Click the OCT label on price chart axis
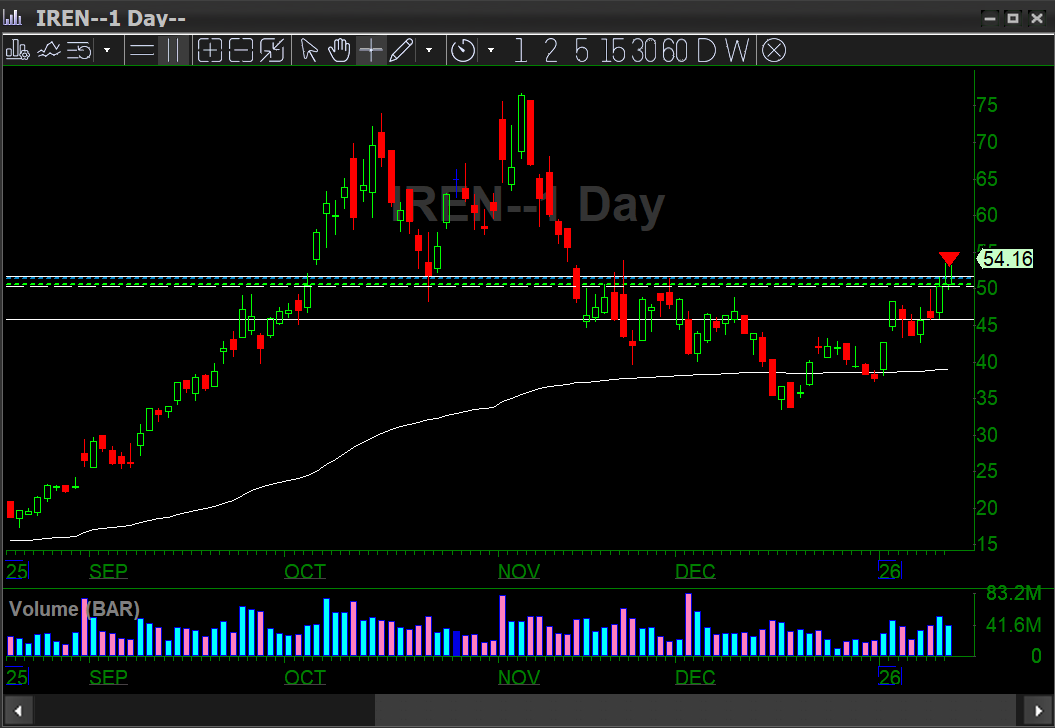This screenshot has width=1055, height=728. pos(305,571)
